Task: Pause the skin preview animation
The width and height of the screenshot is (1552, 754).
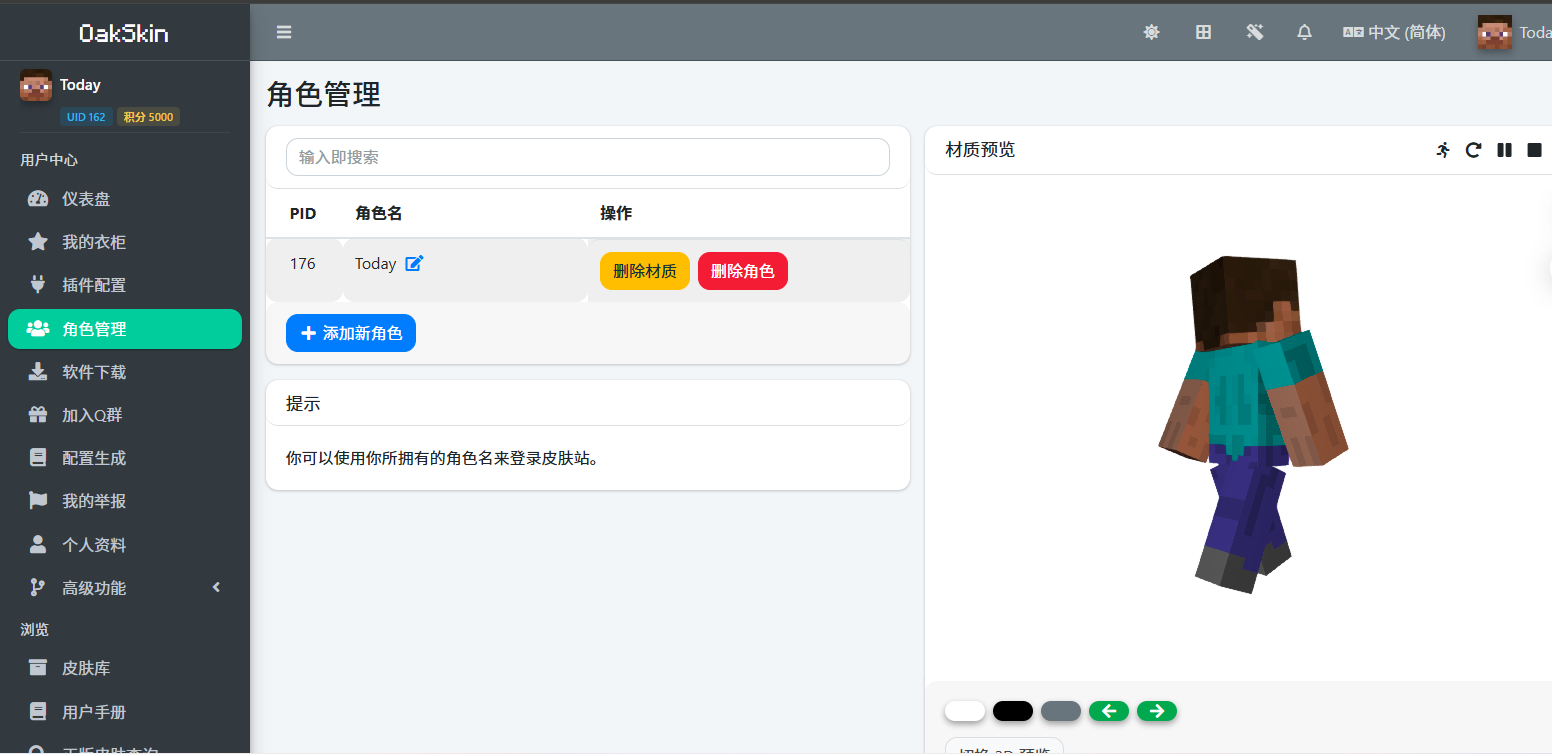Action: pyautogui.click(x=1504, y=150)
